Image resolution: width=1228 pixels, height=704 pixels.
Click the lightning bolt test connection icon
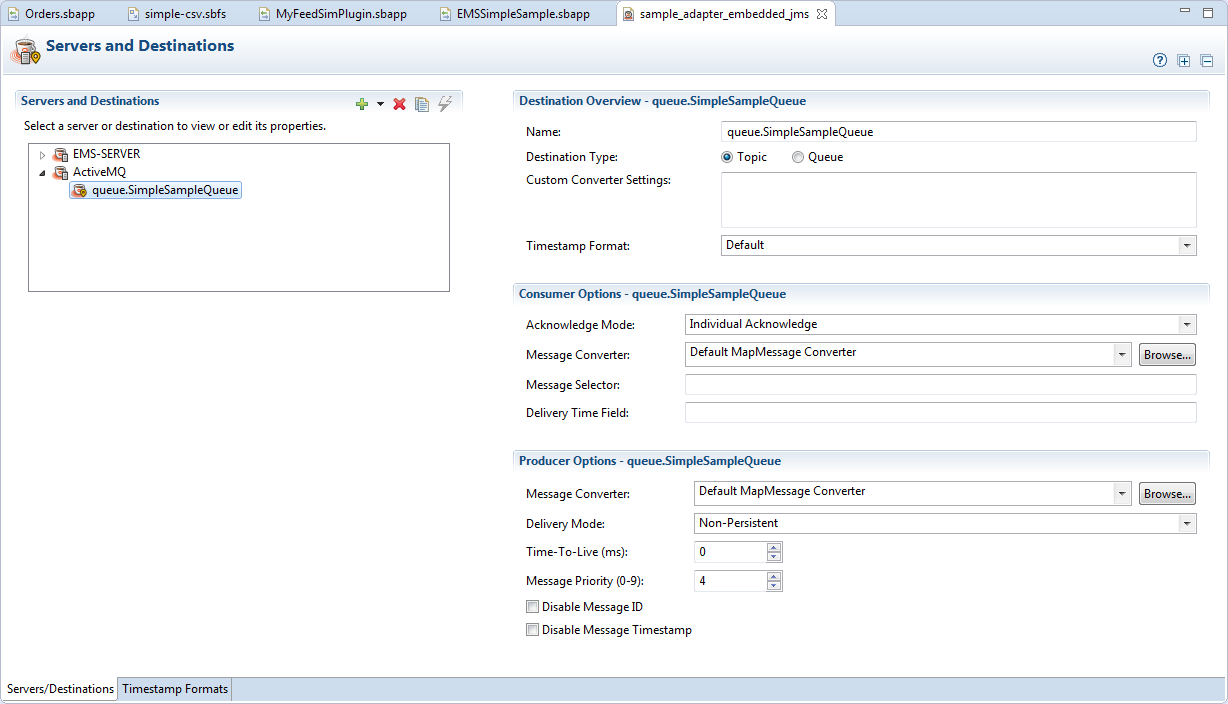445,104
